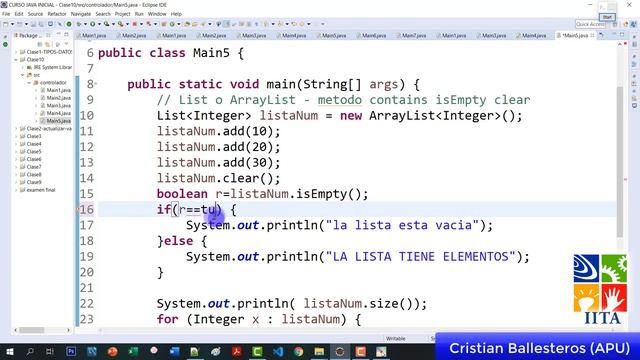Click the editor's vertical scrollbar

point(620,161)
